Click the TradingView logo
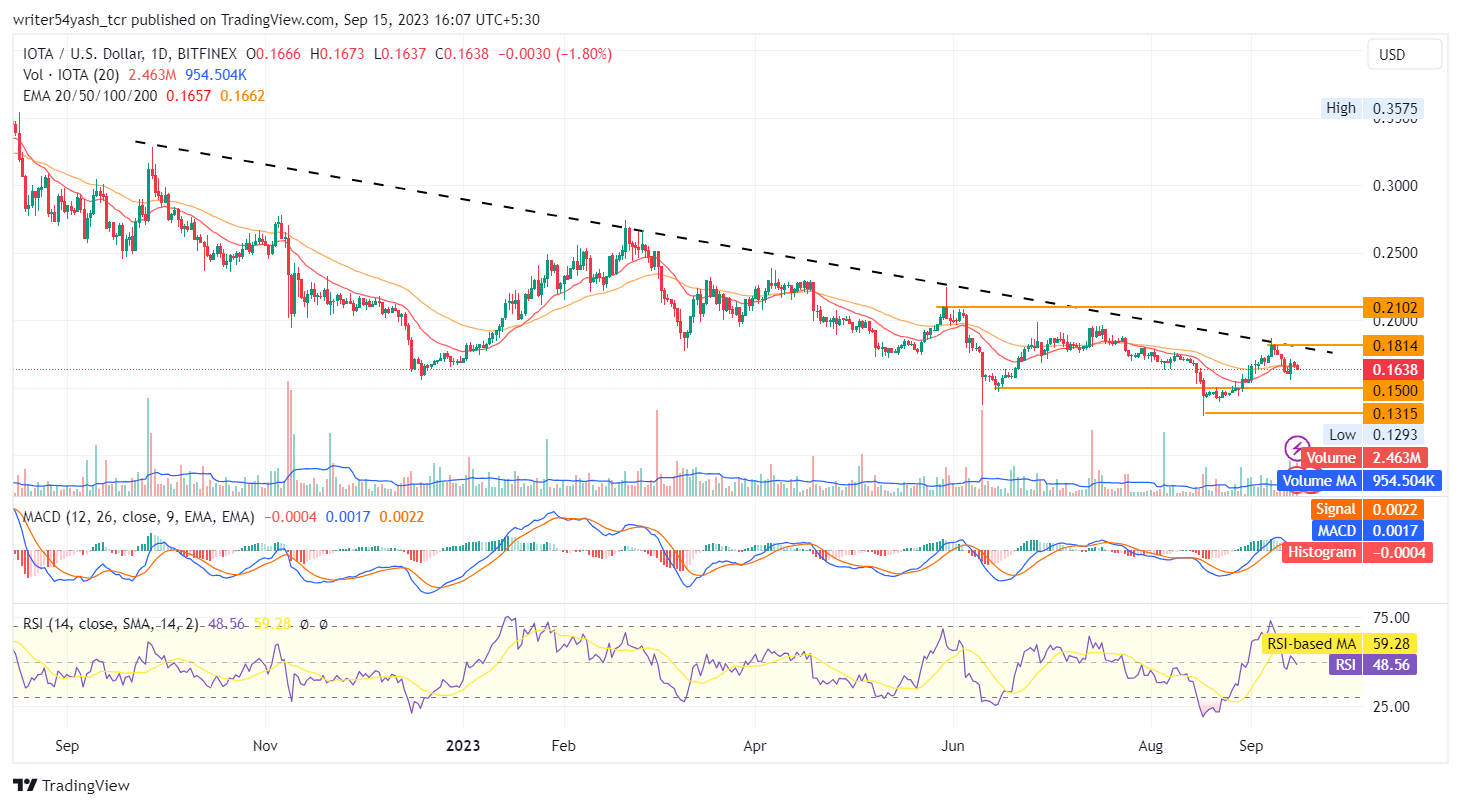 (x=71, y=785)
